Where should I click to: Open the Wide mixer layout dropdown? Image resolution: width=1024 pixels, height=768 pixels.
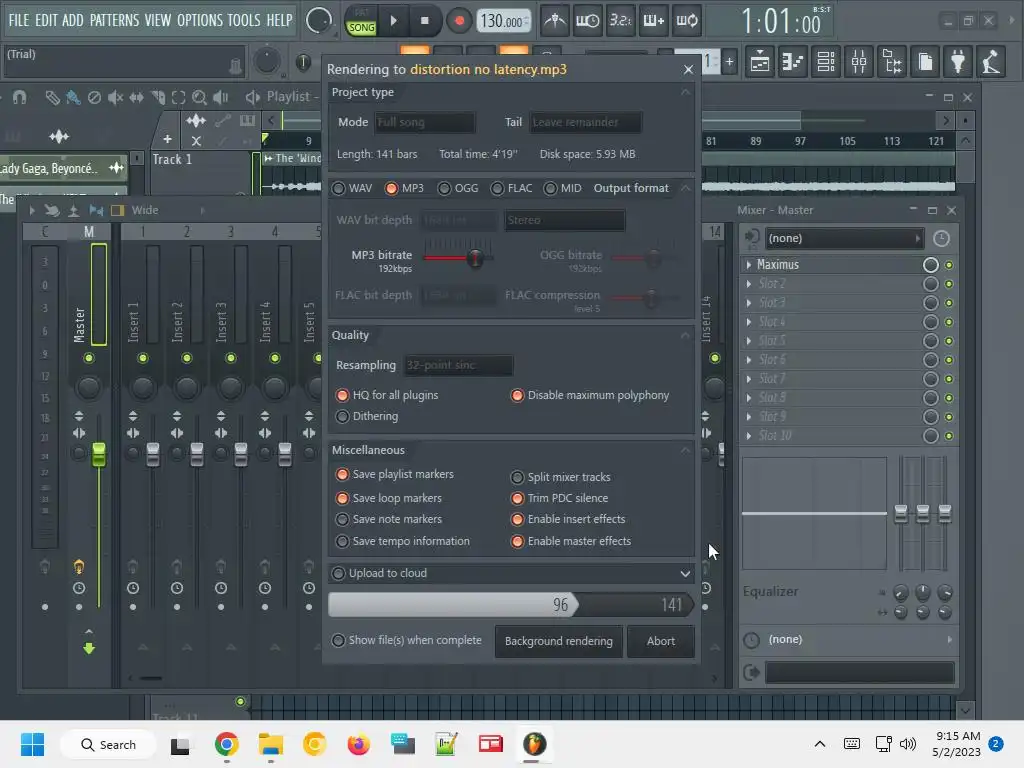pos(145,210)
